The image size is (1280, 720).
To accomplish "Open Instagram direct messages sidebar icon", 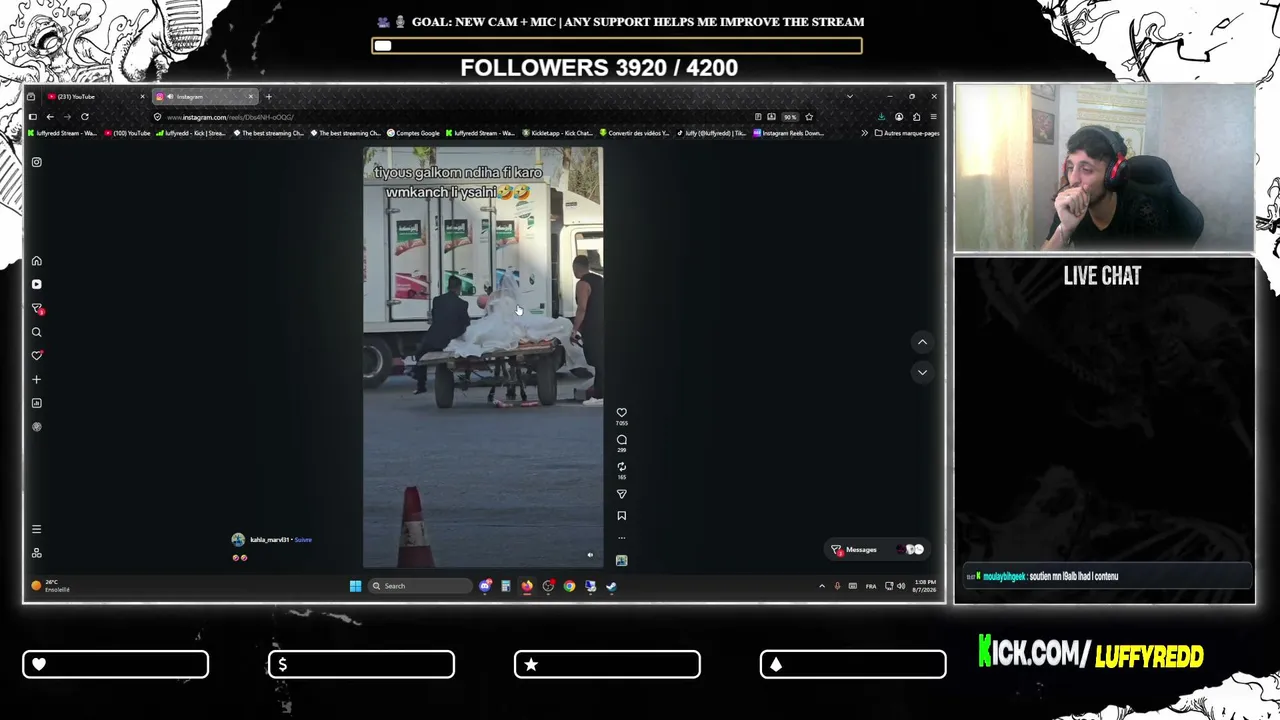I will pos(37,308).
